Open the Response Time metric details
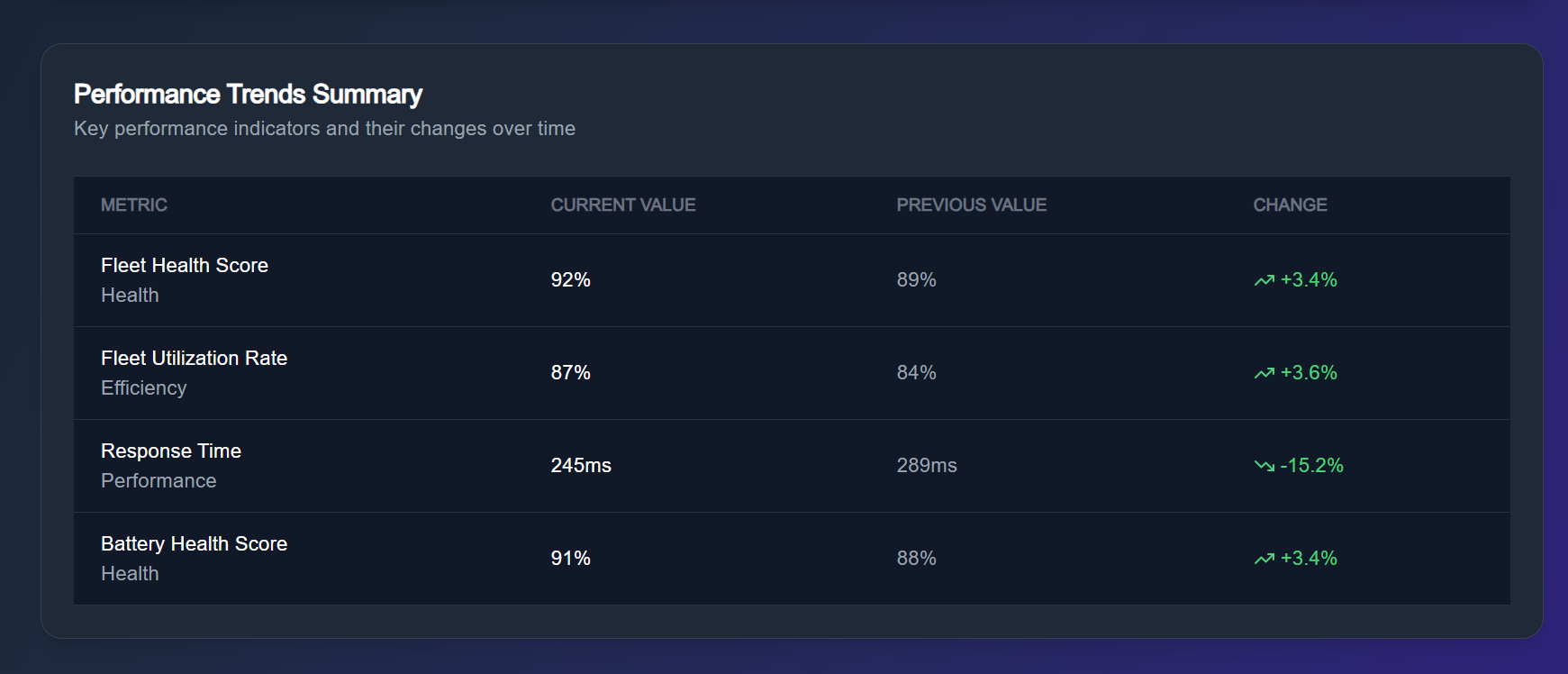Image resolution: width=1568 pixels, height=674 pixels. [170, 451]
